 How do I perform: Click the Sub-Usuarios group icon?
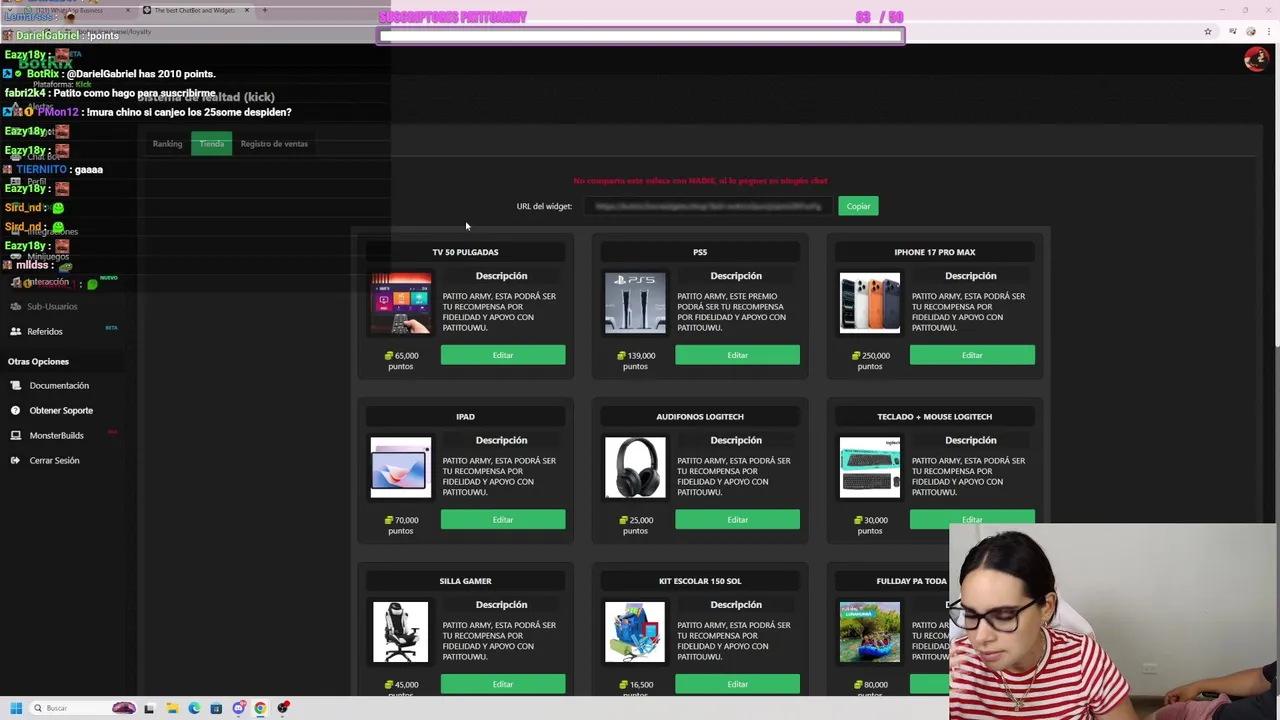(x=15, y=306)
